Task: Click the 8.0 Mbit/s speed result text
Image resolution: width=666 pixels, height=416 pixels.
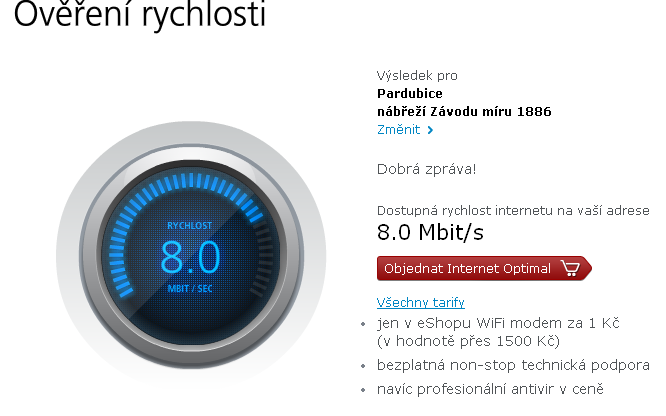Action: click(430, 233)
